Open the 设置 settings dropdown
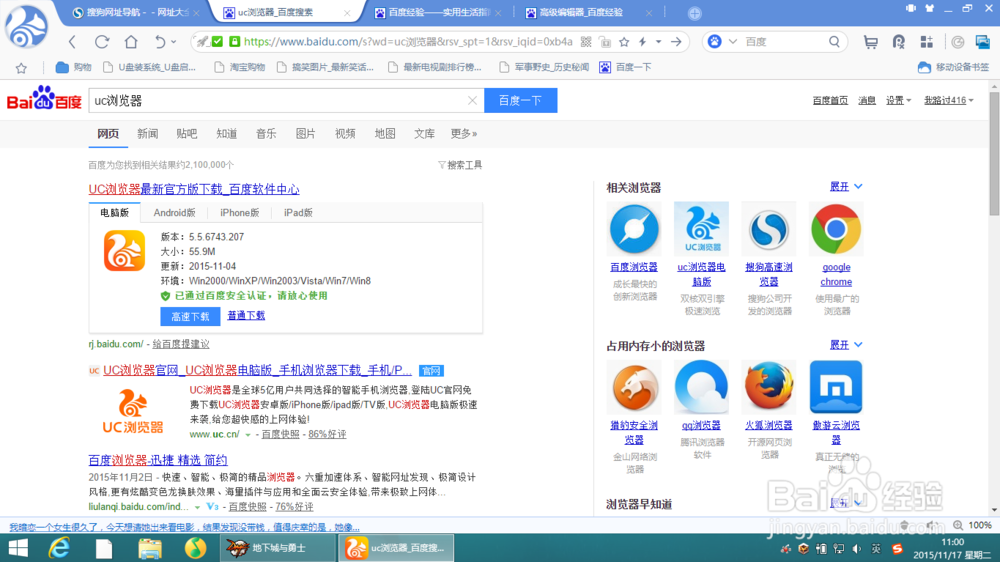1000x562 pixels. (x=898, y=101)
